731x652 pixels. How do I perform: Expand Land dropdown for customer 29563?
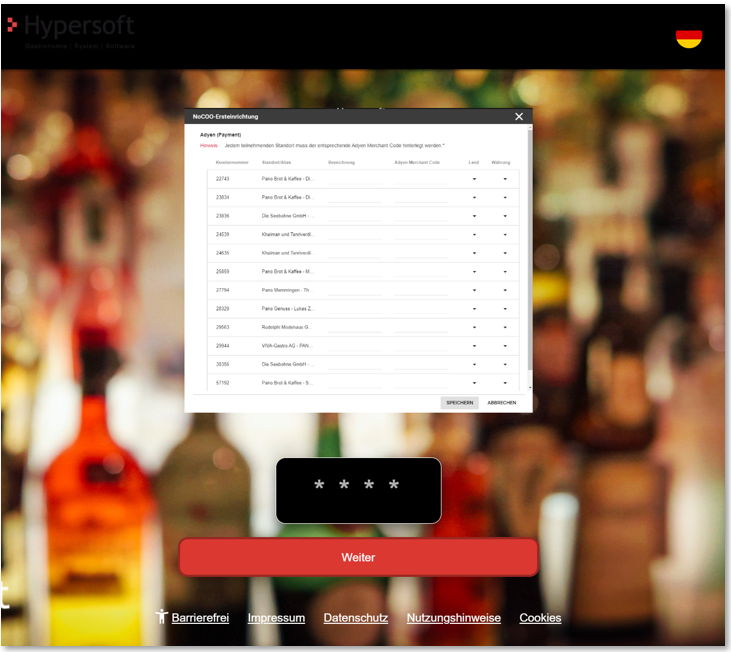click(x=474, y=327)
